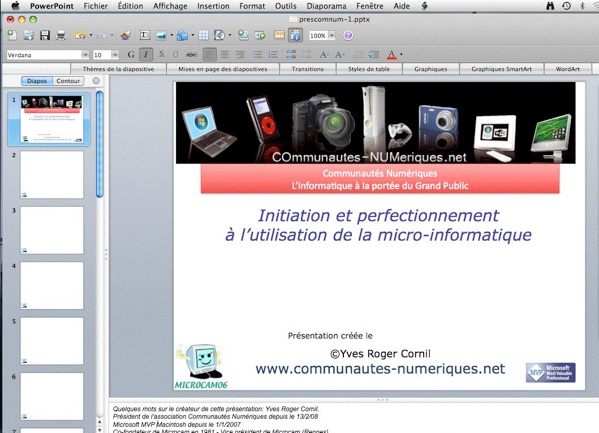Expand the Media dropdown arrow
This screenshot has width=599, height=433.
230,35
